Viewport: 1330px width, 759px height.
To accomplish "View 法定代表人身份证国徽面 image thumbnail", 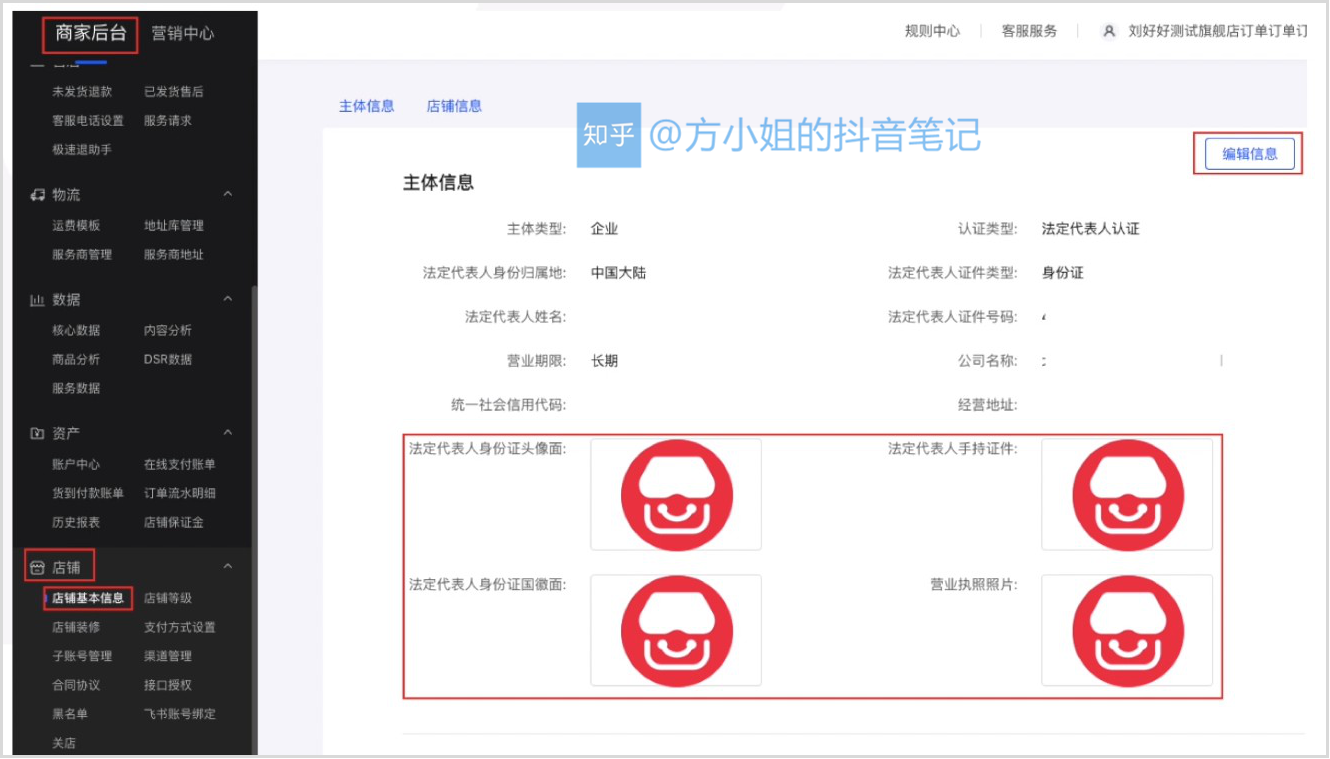I will tap(676, 630).
